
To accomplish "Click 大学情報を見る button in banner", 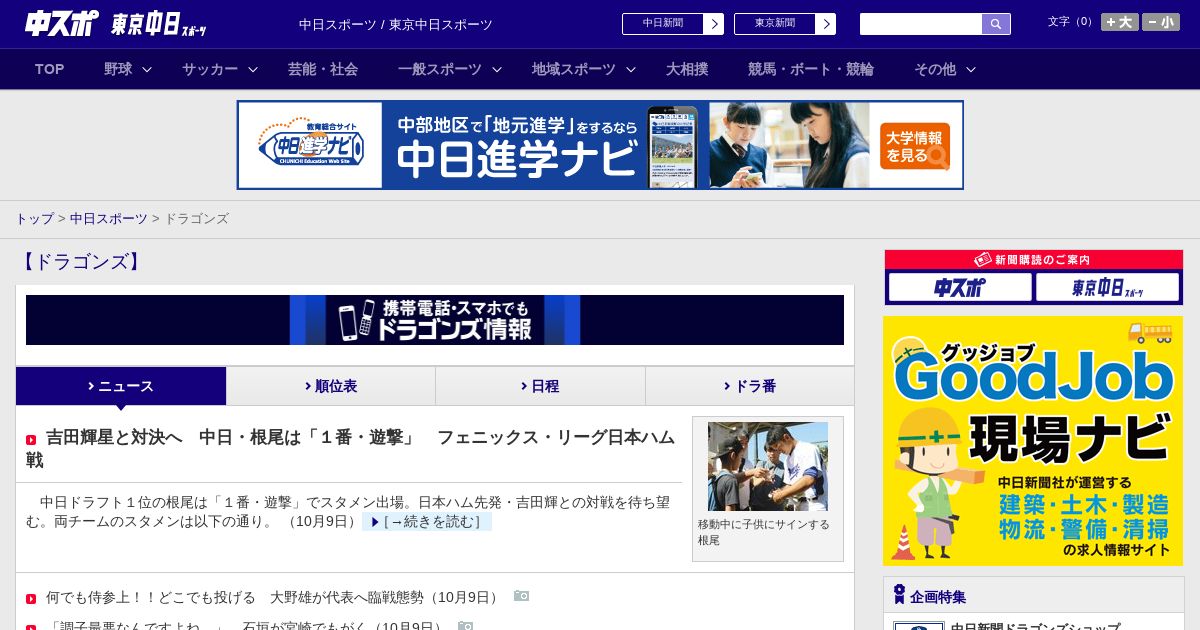I will click(915, 147).
